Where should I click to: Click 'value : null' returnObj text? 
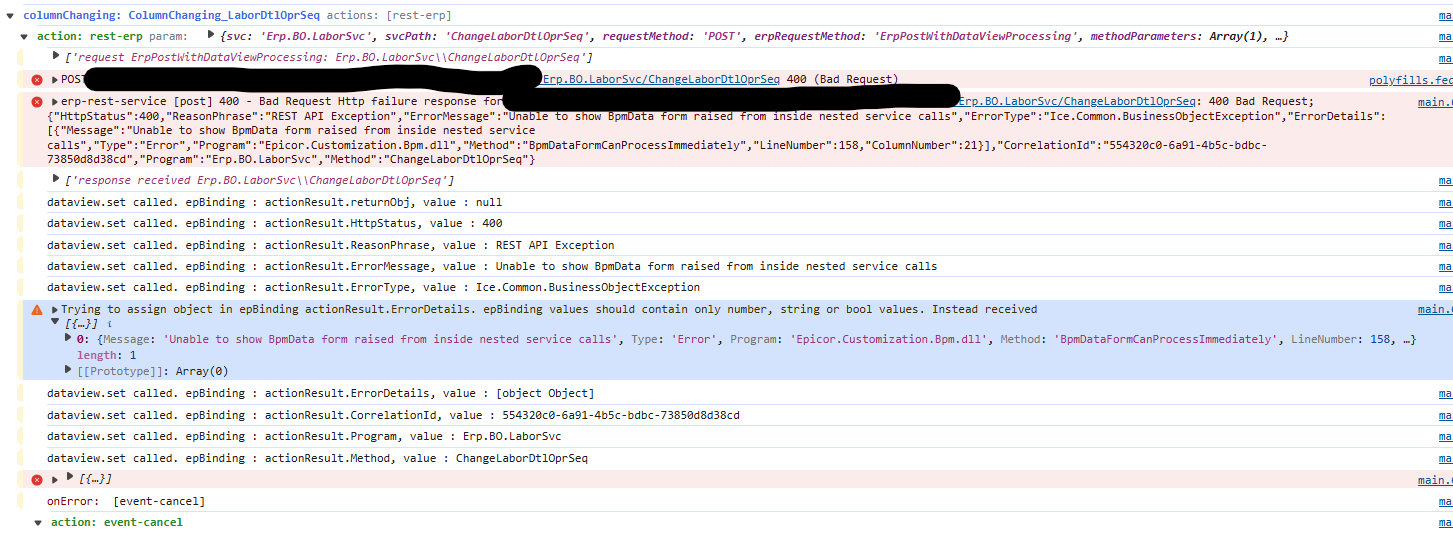pos(466,202)
